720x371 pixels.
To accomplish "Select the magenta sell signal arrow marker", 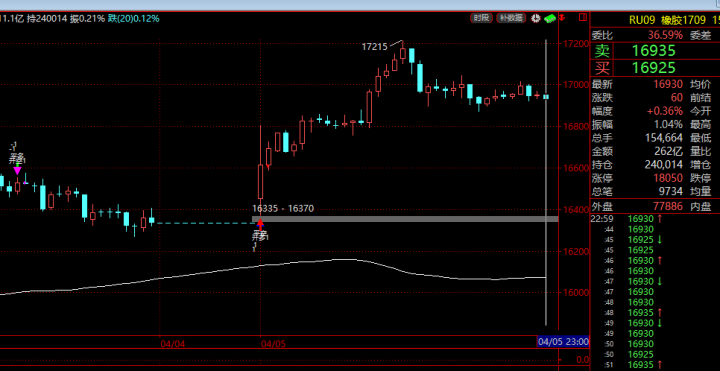I will [x=17, y=171].
